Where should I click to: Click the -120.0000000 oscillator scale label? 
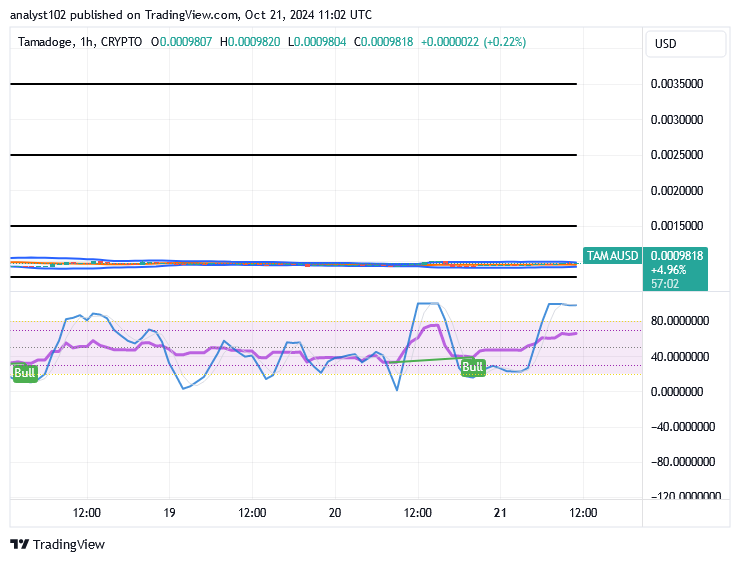coord(680,497)
